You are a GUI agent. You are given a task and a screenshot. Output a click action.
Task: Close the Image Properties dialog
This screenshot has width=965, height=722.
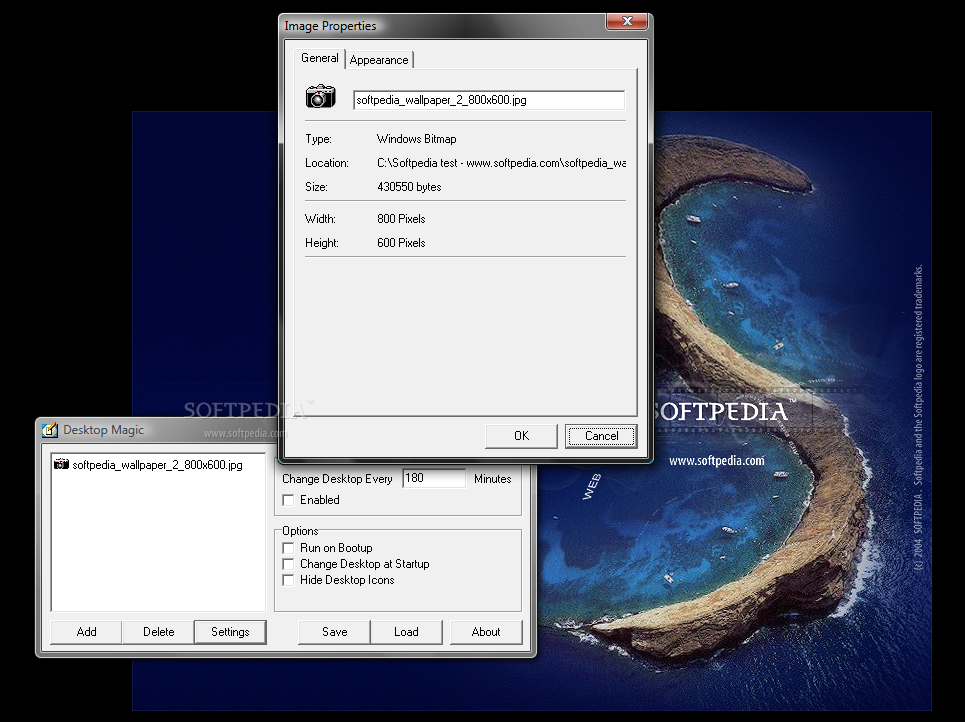pyautogui.click(x=627, y=22)
